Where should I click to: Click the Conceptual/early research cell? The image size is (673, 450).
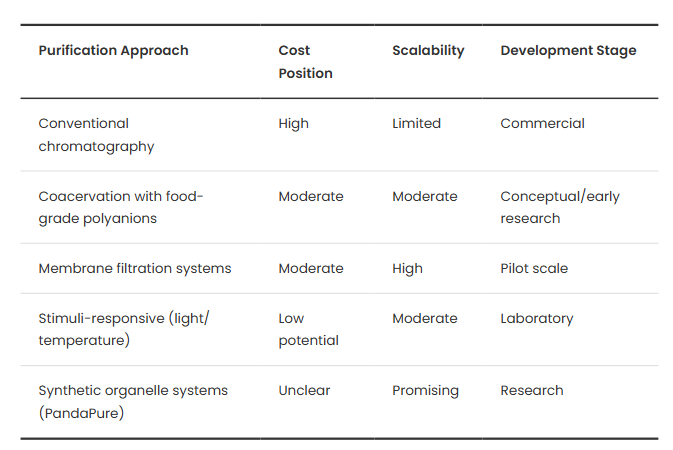coord(559,207)
